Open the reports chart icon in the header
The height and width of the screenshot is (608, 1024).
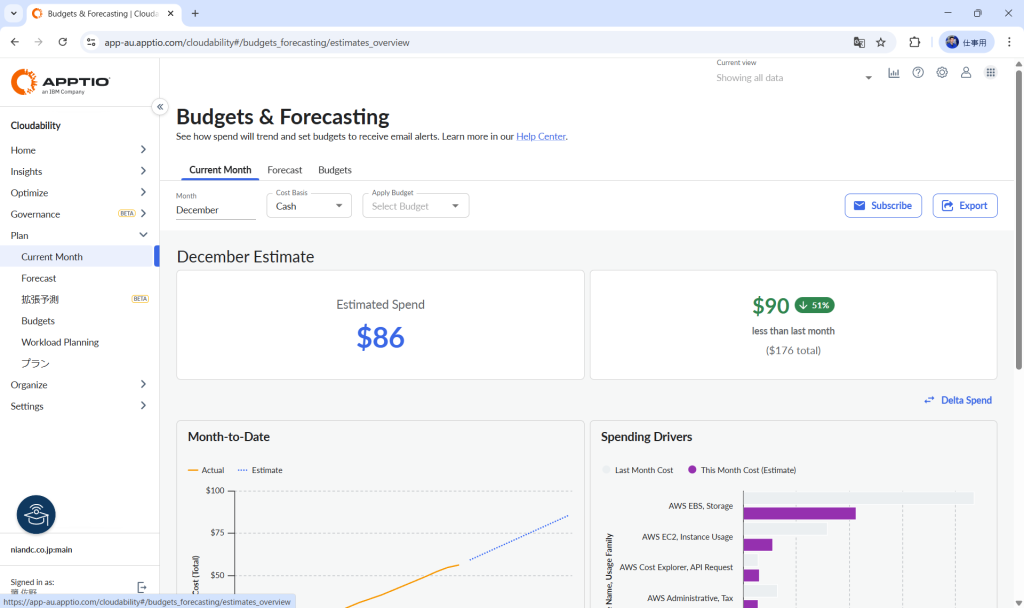(x=893, y=73)
